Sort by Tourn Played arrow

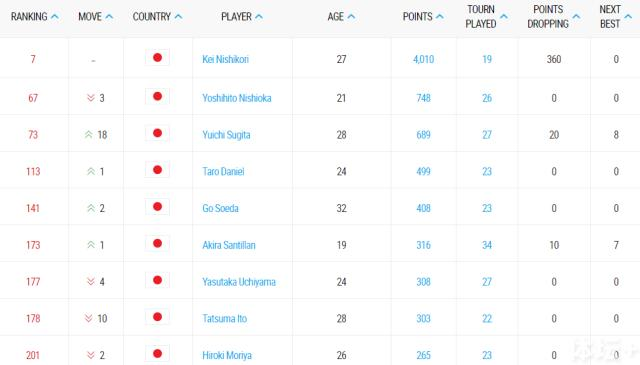coord(504,17)
